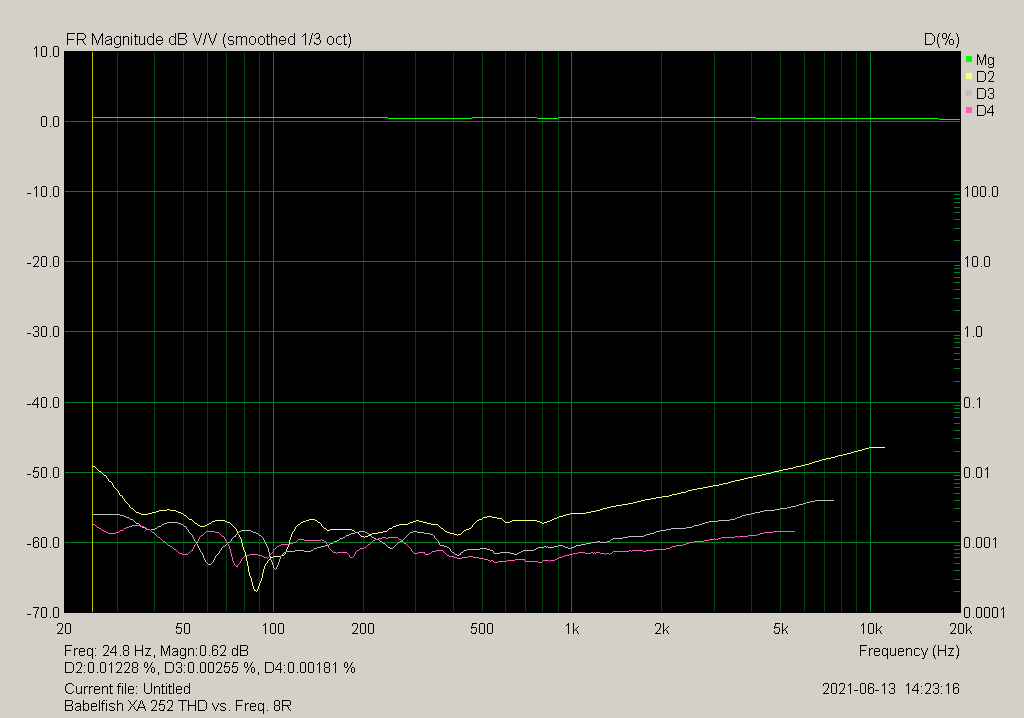
Task: Click the 0.001 right axis value
Action: (x=981, y=543)
